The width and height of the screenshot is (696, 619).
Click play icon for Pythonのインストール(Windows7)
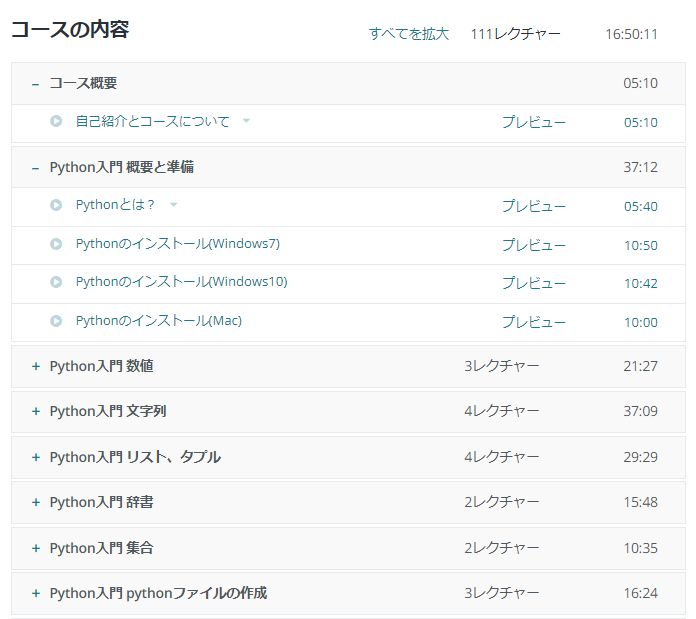[56, 244]
